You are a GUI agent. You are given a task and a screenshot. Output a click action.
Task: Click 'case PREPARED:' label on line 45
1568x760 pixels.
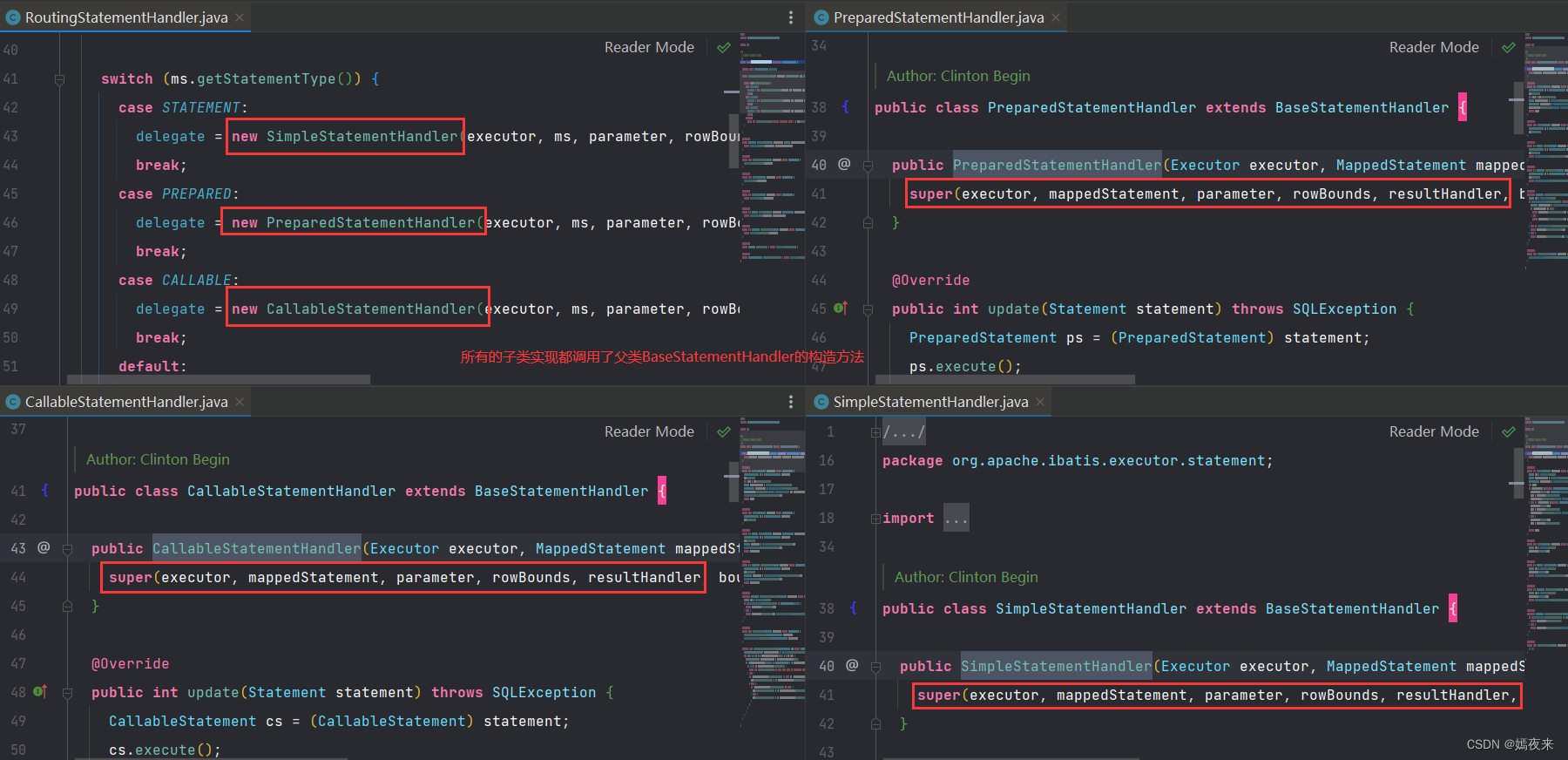tap(179, 194)
